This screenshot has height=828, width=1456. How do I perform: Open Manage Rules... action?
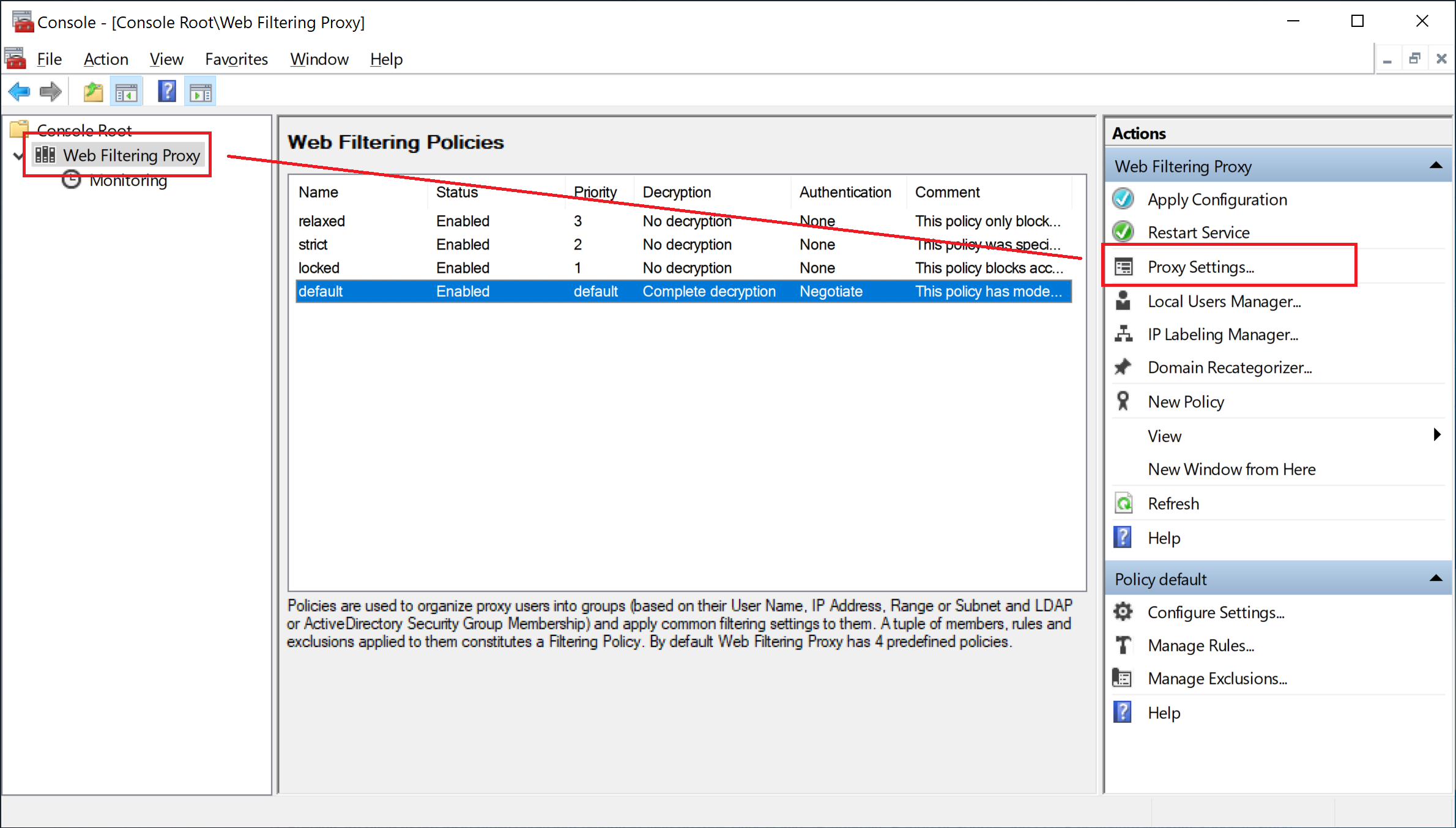click(1201, 645)
